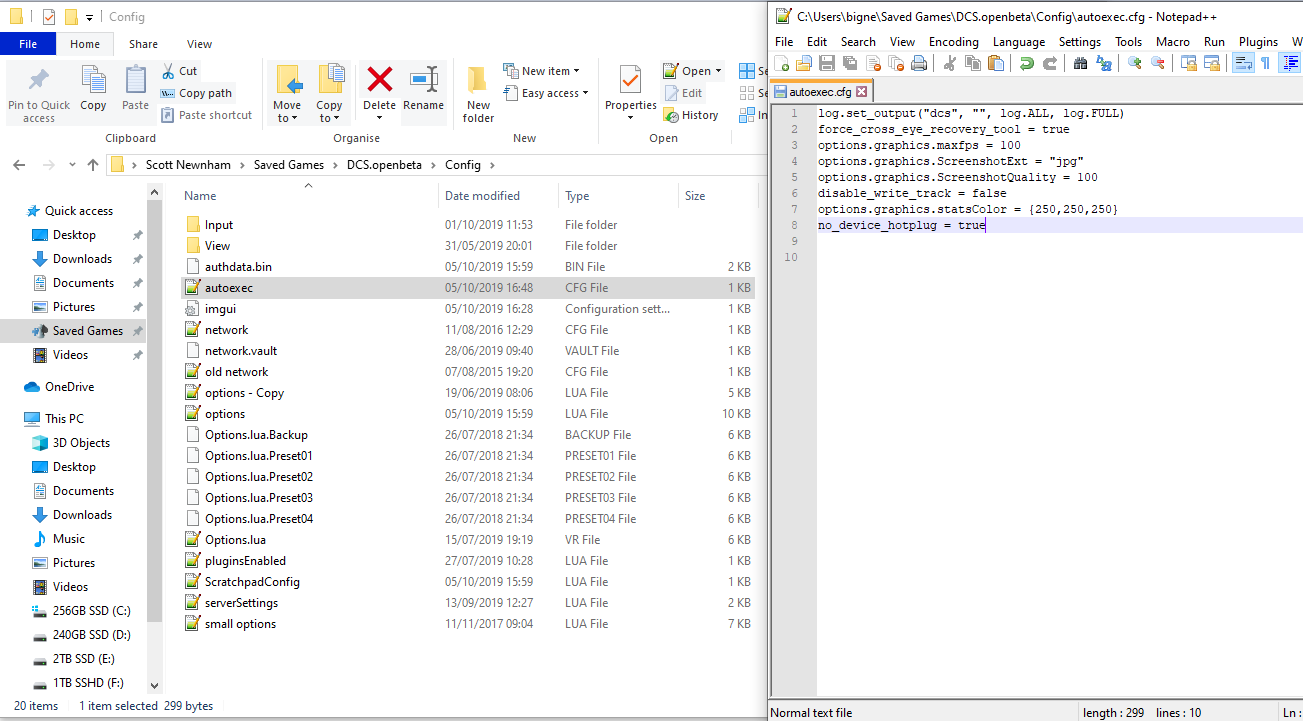Screen dimensions: 1303x721
Task: Expand the Easy access dropdown
Action: (x=546, y=93)
